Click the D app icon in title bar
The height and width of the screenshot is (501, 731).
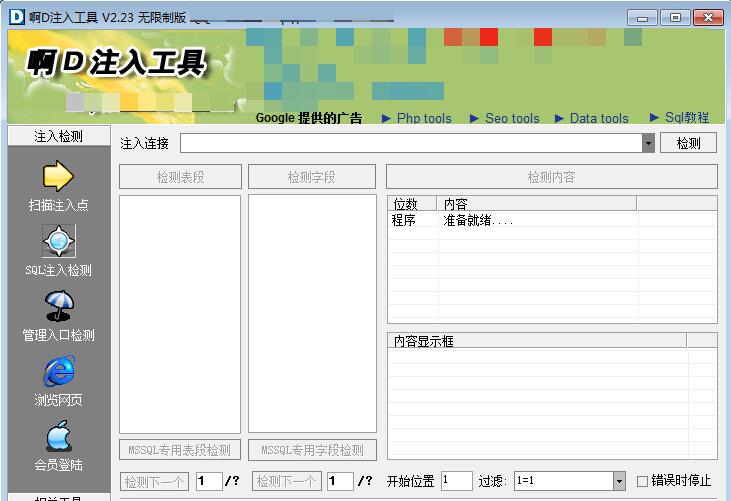17,17
